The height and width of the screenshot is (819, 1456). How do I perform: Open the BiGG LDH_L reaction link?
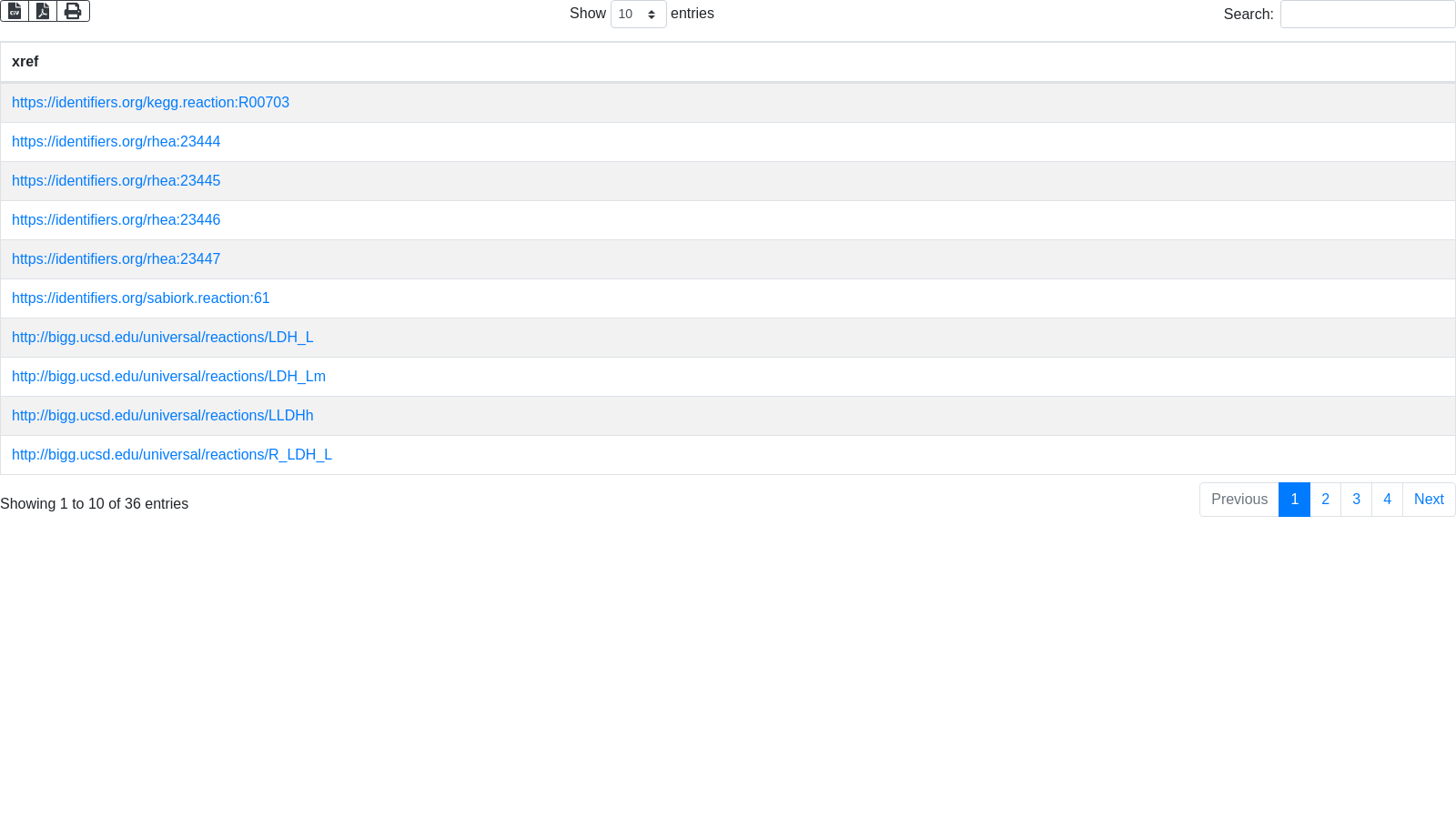coord(162,338)
